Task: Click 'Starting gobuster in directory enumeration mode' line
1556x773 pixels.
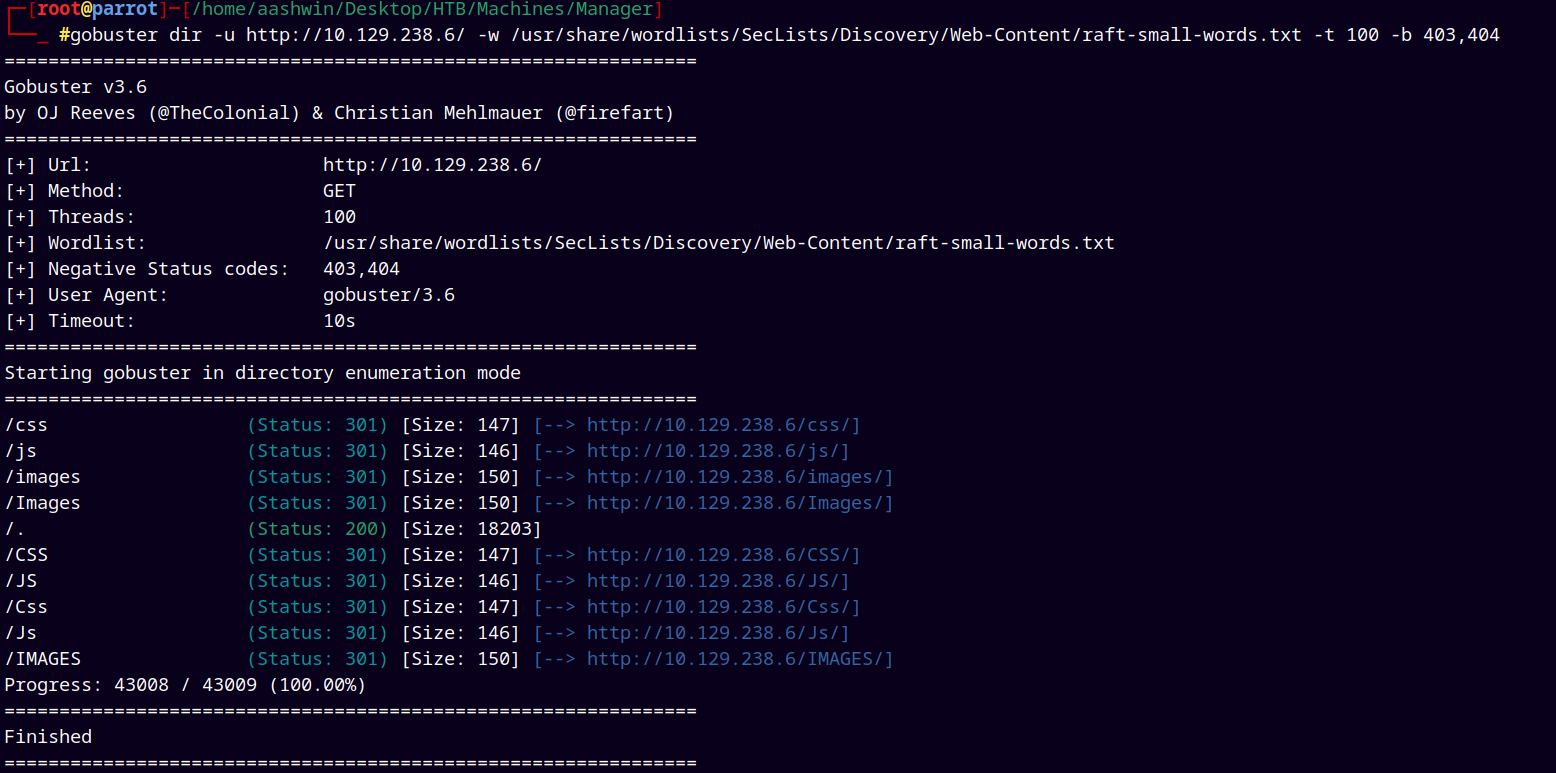Action: pyautogui.click(x=262, y=373)
